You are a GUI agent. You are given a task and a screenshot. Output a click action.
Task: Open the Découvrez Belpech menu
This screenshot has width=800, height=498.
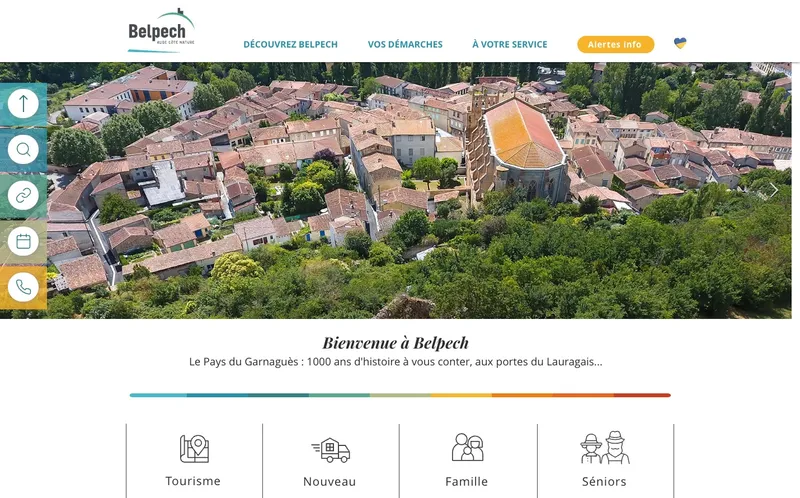[x=290, y=44]
